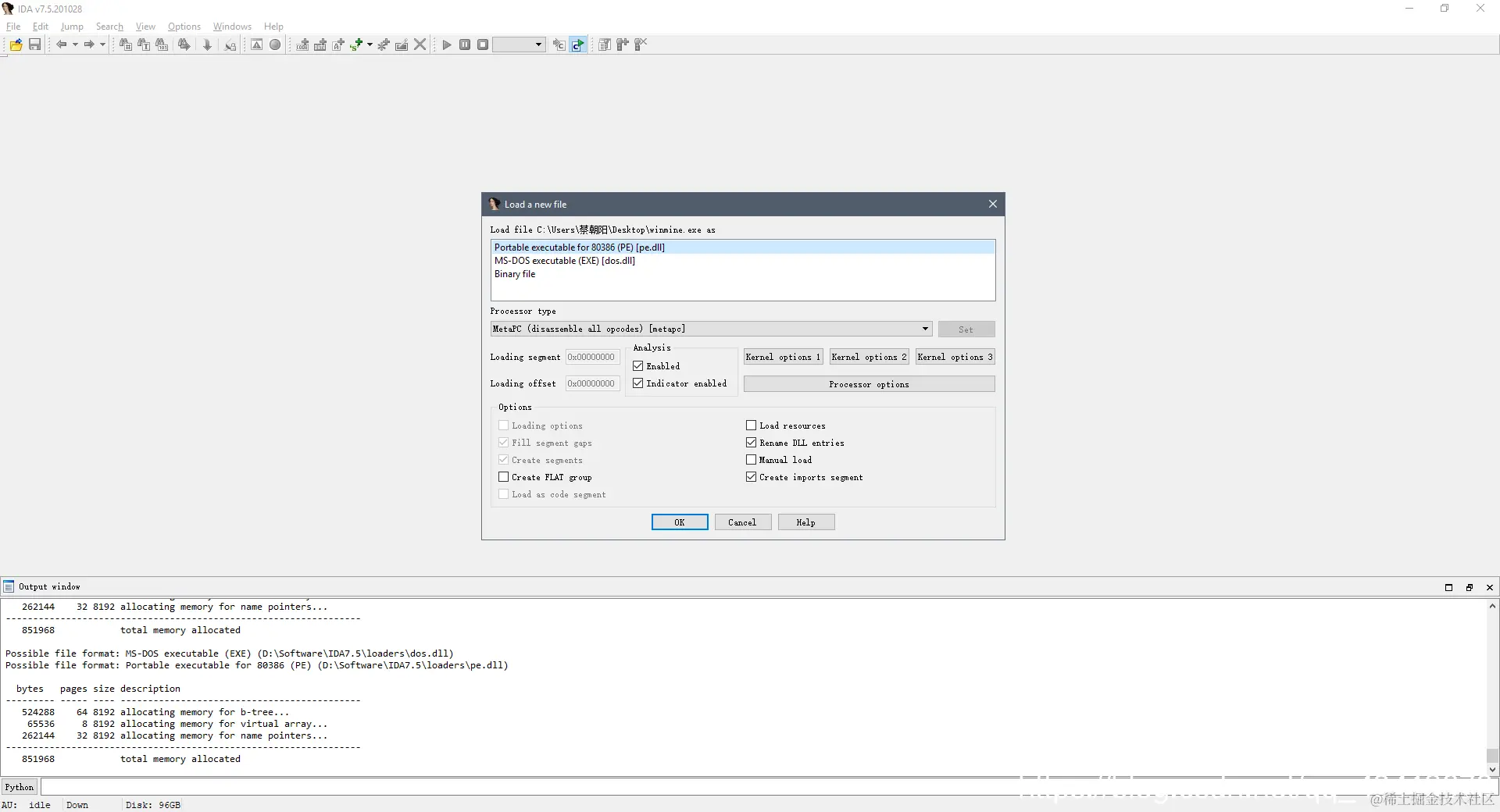Click the Help button in the dialog
Image resolution: width=1500 pixels, height=812 pixels.
coord(806,522)
